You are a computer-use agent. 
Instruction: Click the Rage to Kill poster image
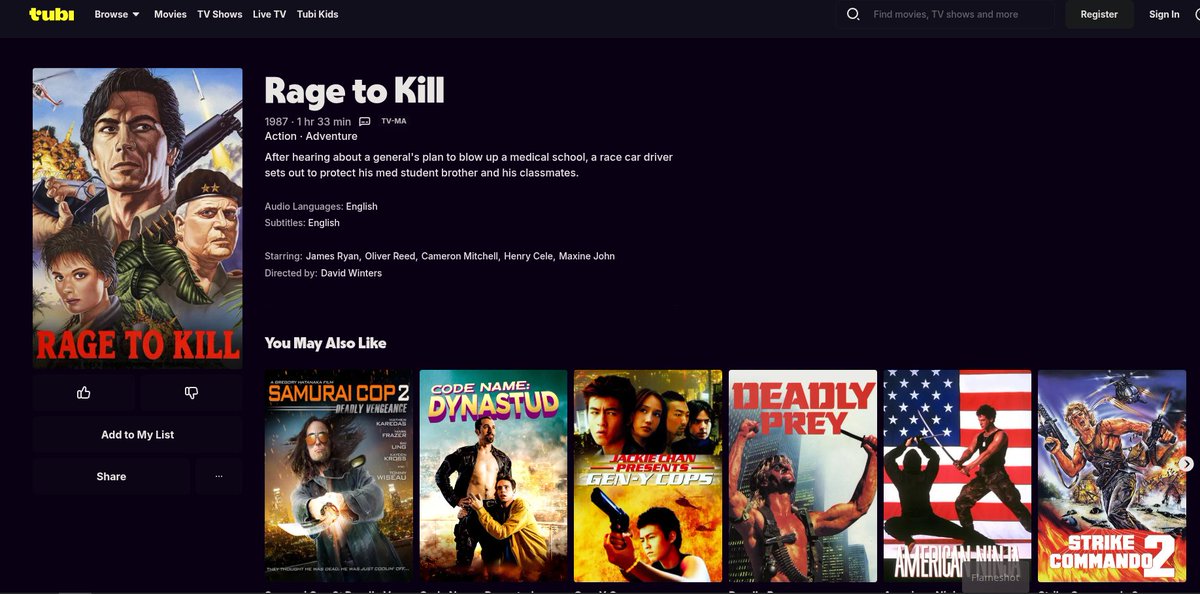pos(138,218)
